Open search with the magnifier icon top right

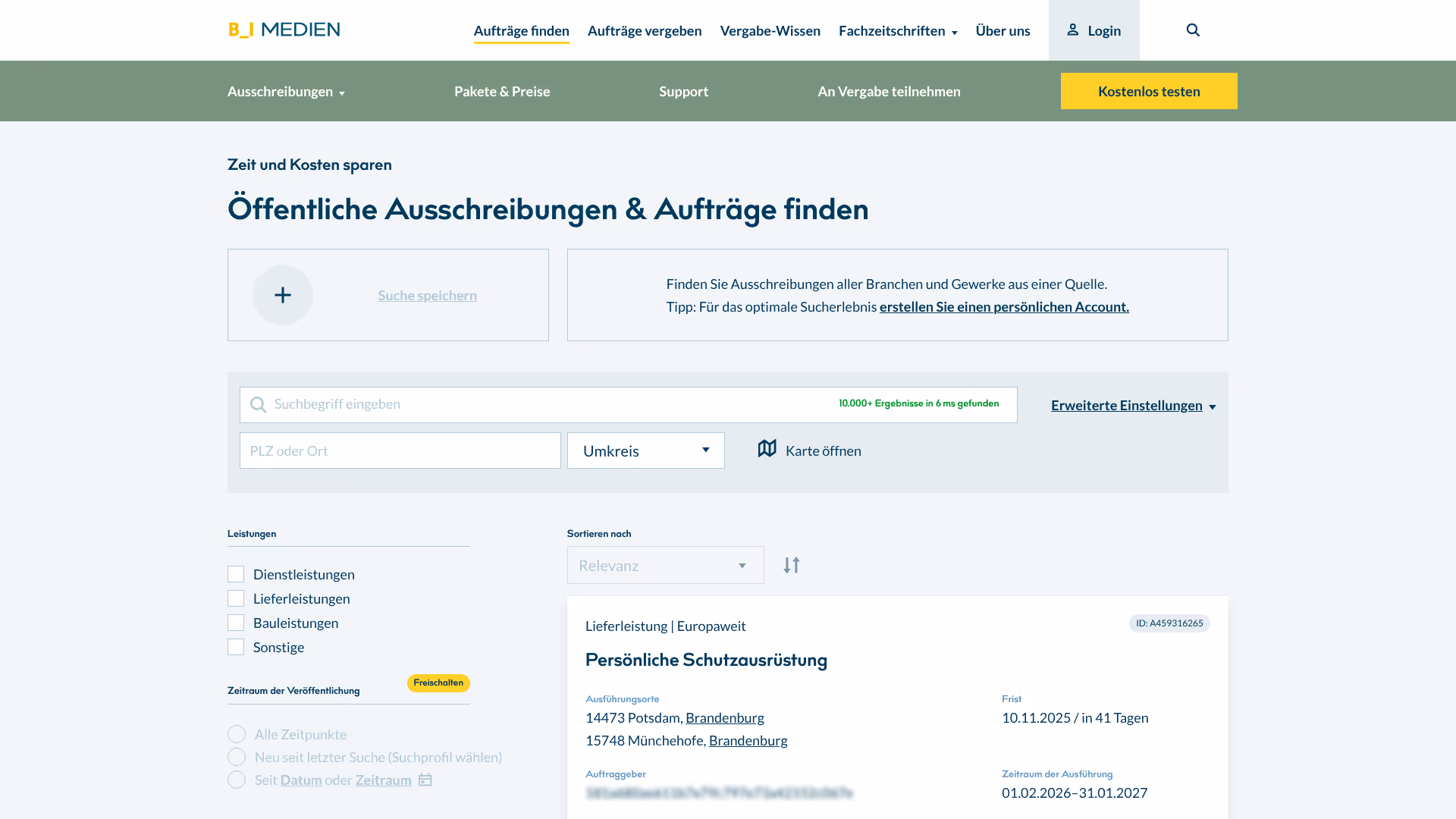(1193, 30)
